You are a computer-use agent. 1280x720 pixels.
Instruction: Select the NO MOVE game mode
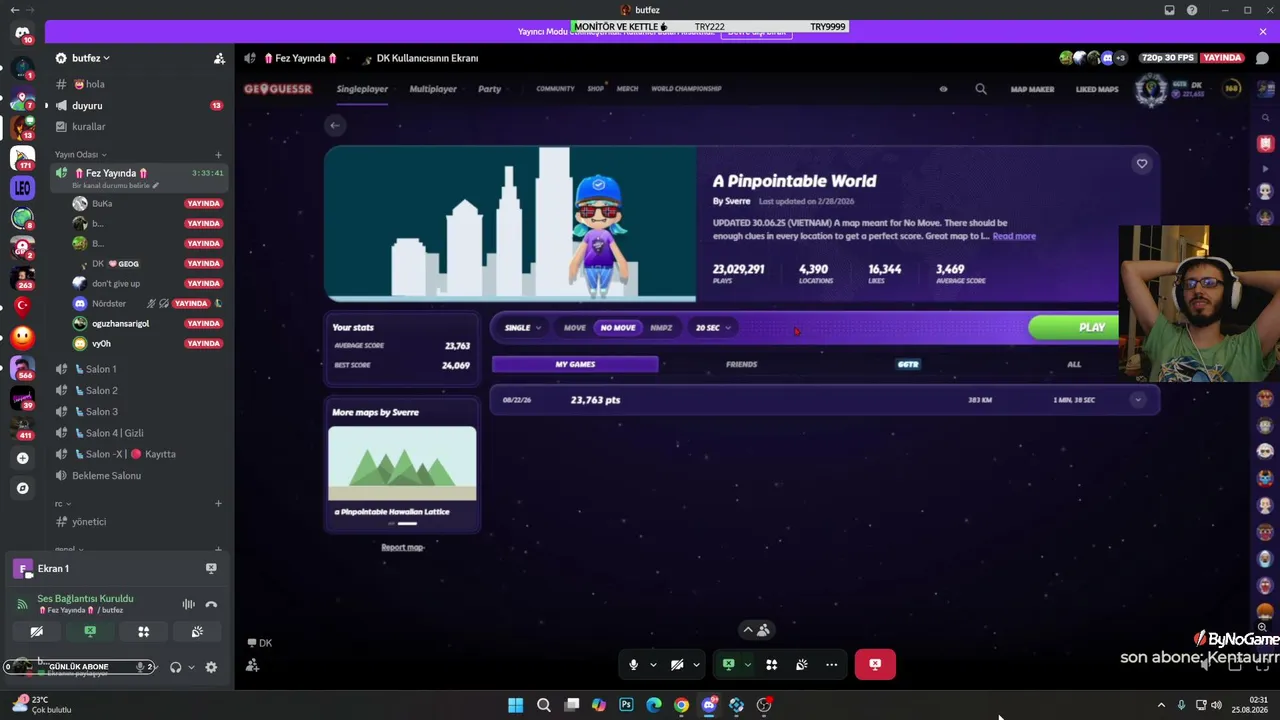point(617,328)
